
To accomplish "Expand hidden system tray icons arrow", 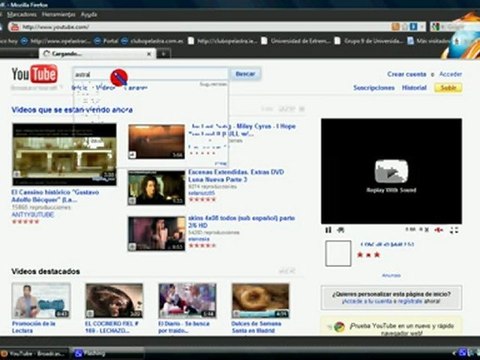I will point(453,353).
